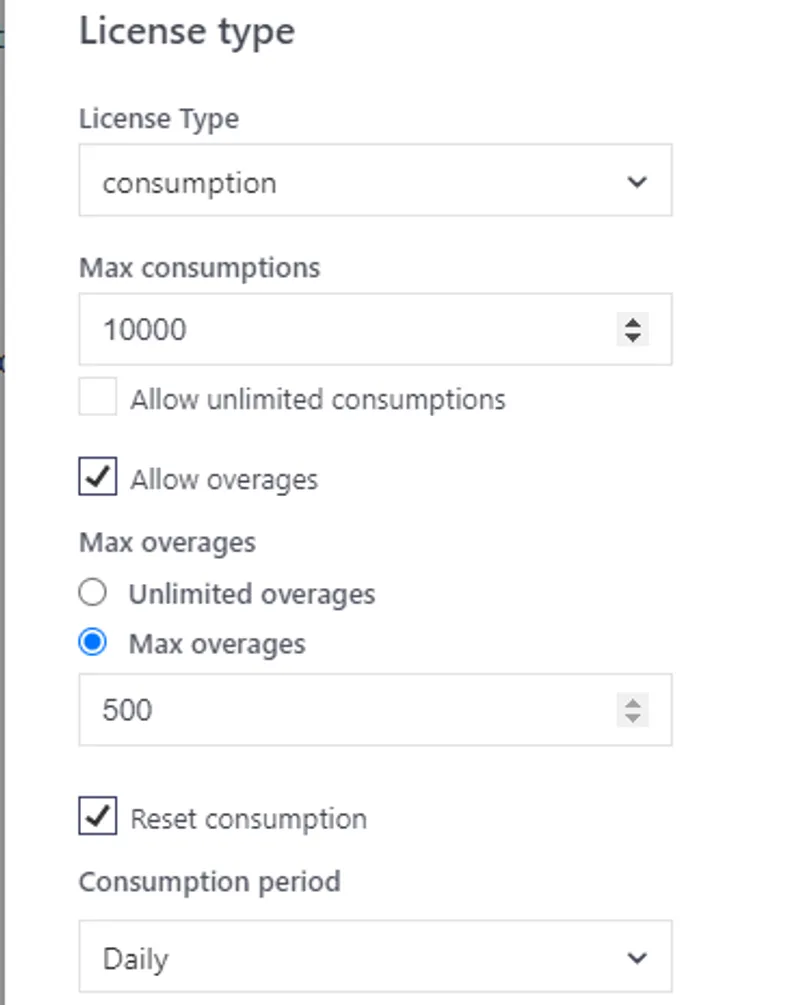Decrease Max consumptions with the down arrow
Screen dimensions: 800x1005
632,337
